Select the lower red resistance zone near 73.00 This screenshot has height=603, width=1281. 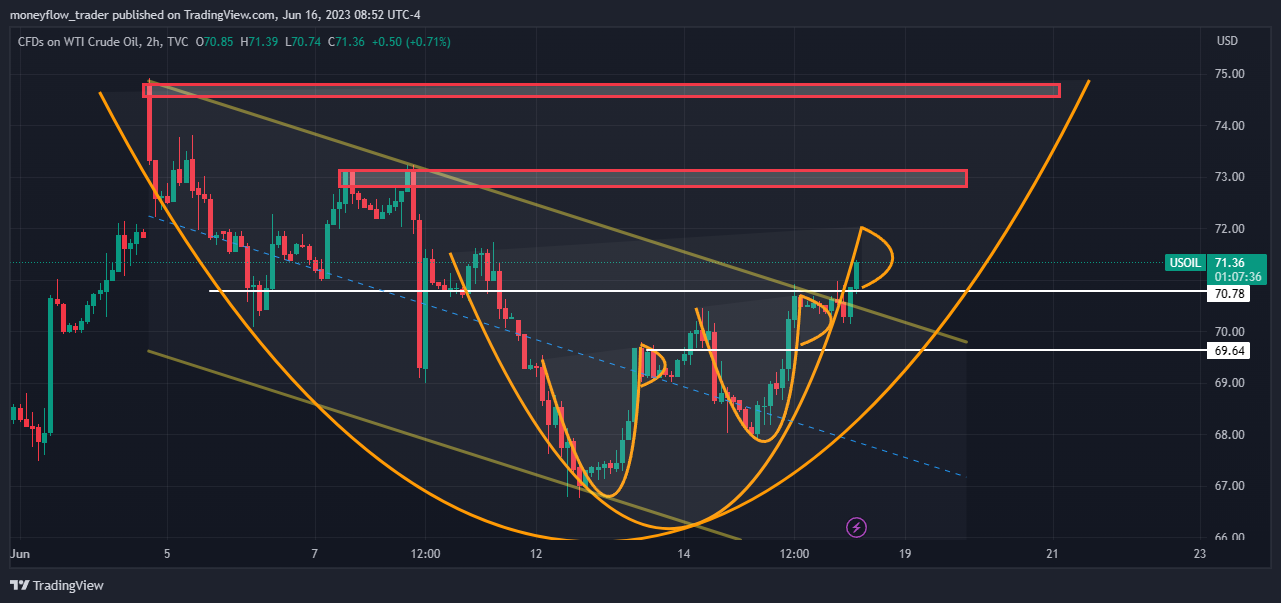[x=653, y=178]
